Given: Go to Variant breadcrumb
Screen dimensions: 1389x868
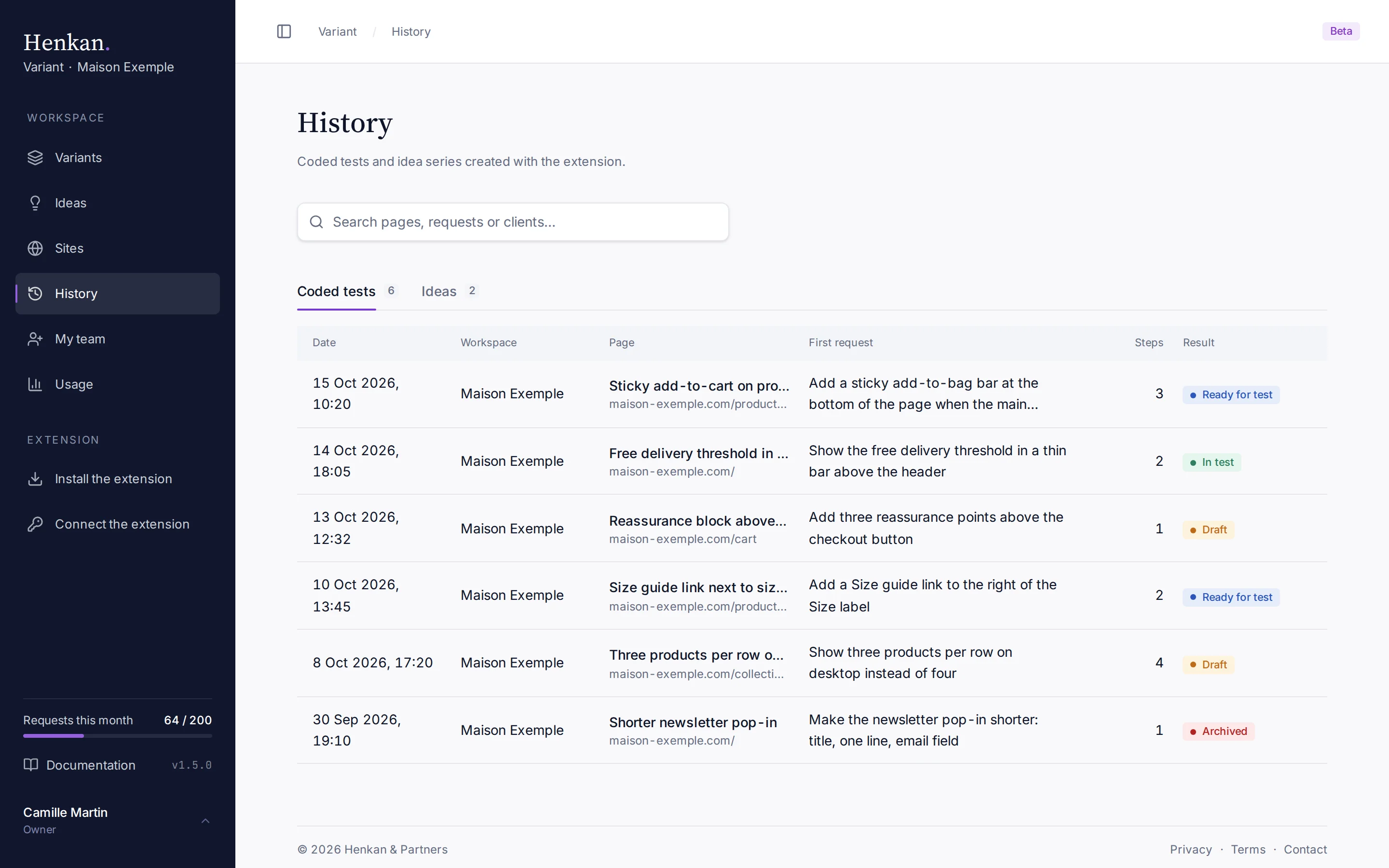Looking at the screenshot, I should pos(338,31).
